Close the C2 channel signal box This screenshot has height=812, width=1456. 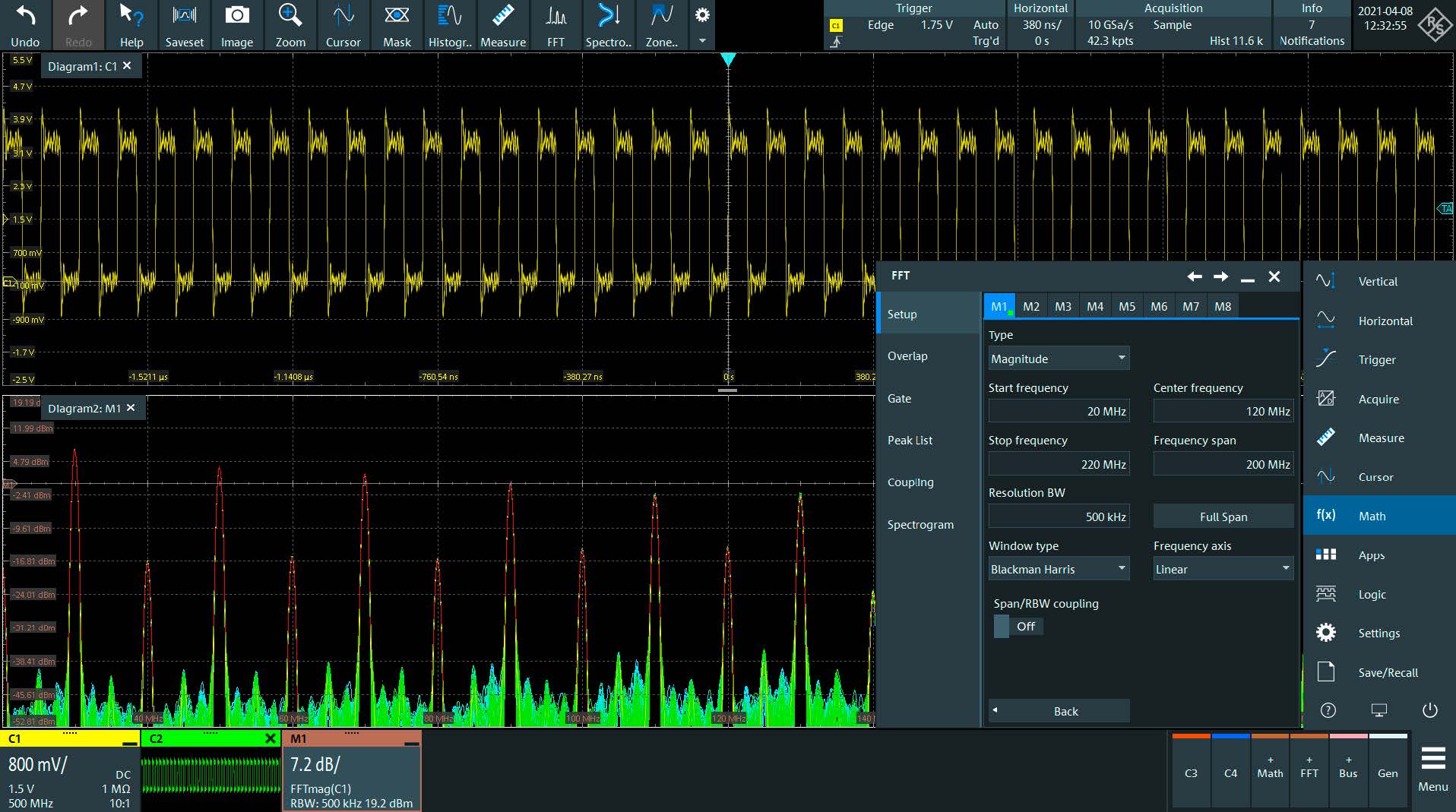pos(270,738)
